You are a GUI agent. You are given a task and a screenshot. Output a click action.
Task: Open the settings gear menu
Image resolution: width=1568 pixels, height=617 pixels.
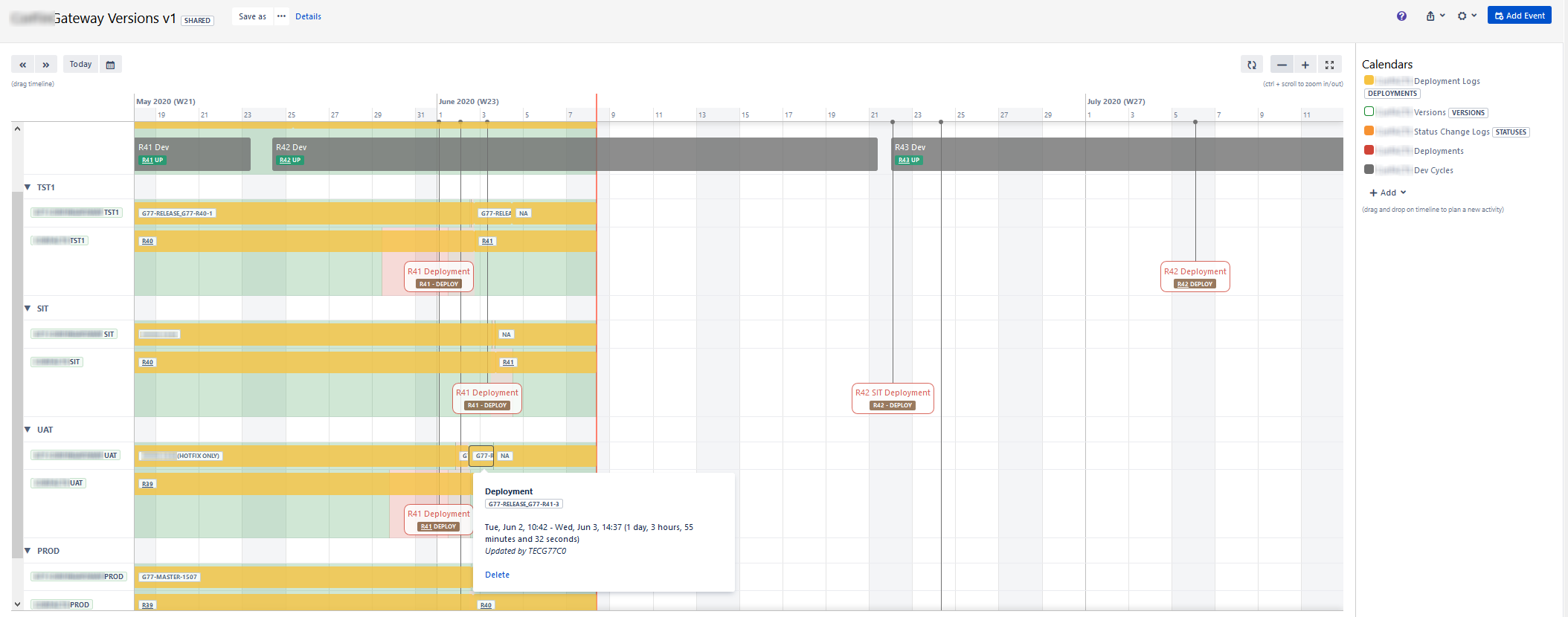1467,16
